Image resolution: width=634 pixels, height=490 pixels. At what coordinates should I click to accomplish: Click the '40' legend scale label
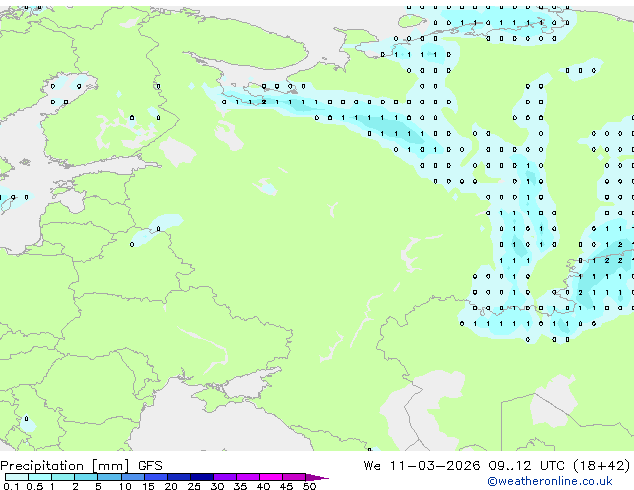[x=263, y=486]
